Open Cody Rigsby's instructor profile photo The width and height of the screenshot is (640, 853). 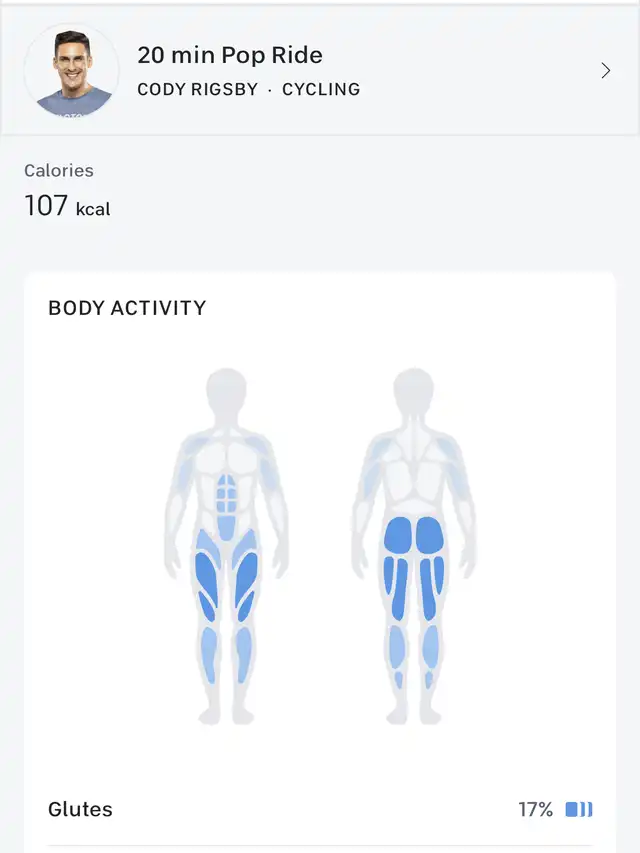[71, 71]
